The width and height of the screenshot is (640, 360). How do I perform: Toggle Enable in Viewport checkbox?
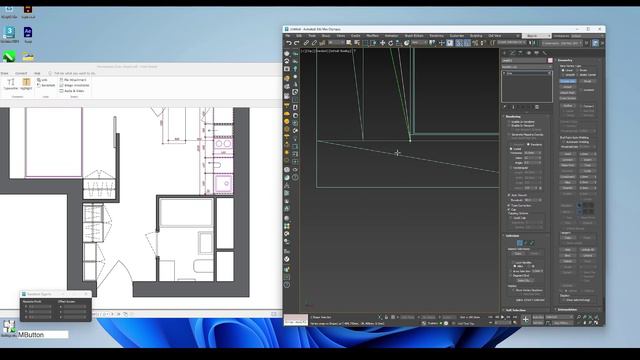coord(509,126)
